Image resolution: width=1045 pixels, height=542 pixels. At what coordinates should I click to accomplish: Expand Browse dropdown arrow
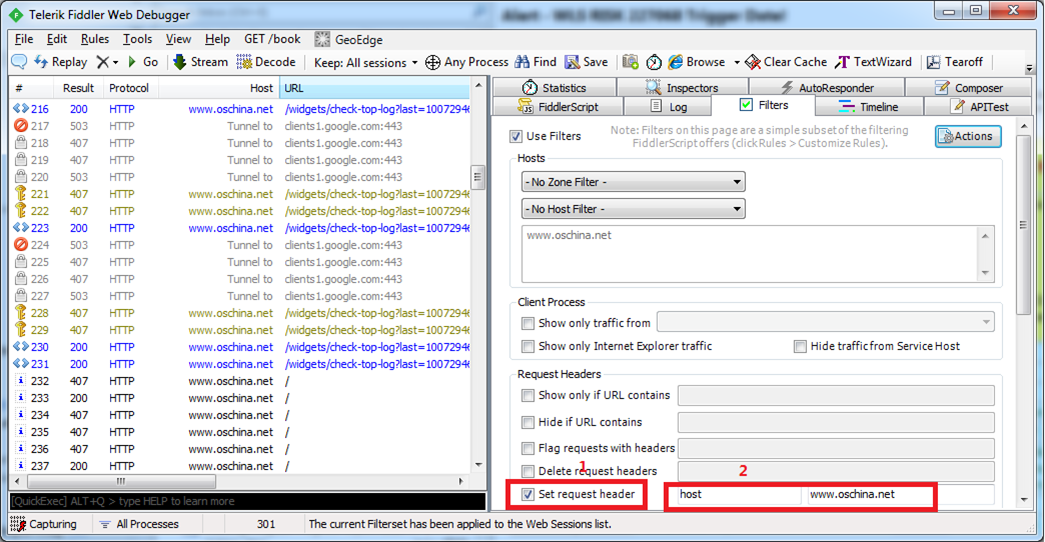click(x=736, y=63)
